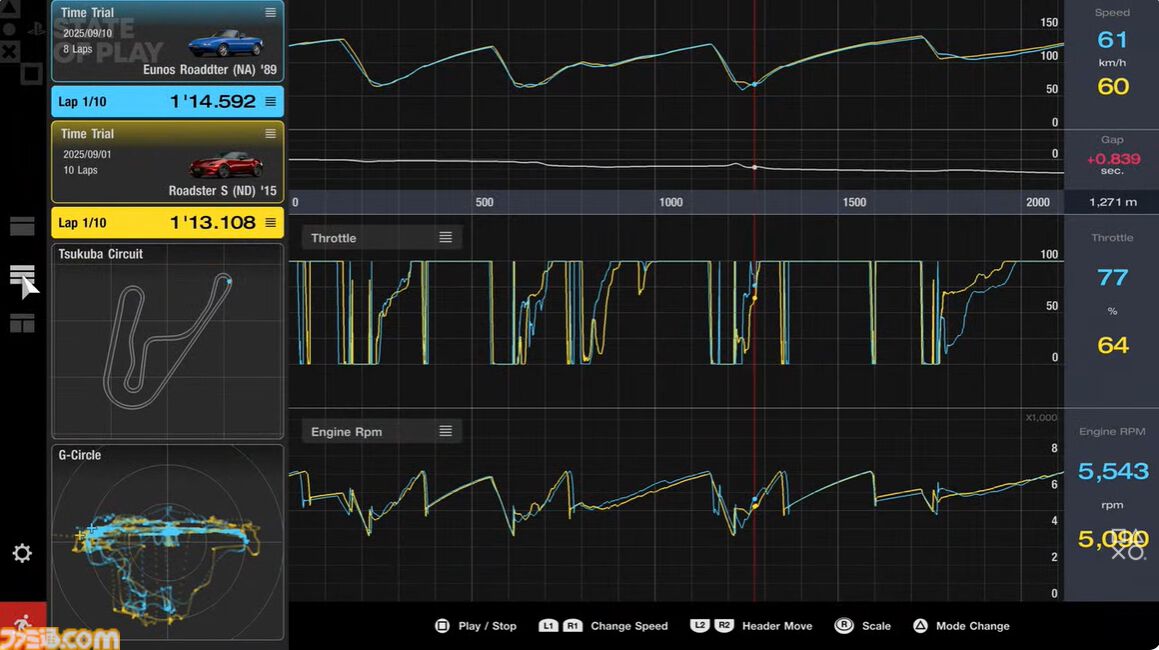This screenshot has height=650, width=1159.
Task: Select split-grid layout icon in sidebar
Action: (x=22, y=323)
